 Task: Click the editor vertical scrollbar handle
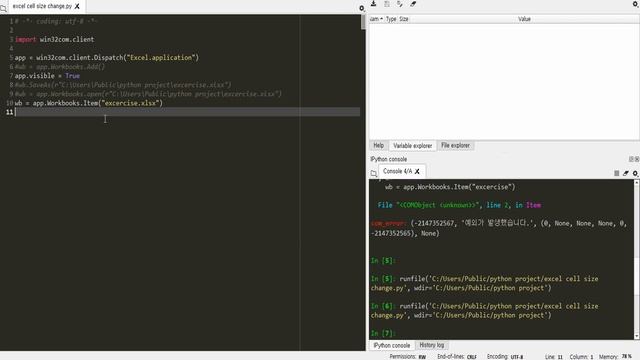(x=363, y=22)
